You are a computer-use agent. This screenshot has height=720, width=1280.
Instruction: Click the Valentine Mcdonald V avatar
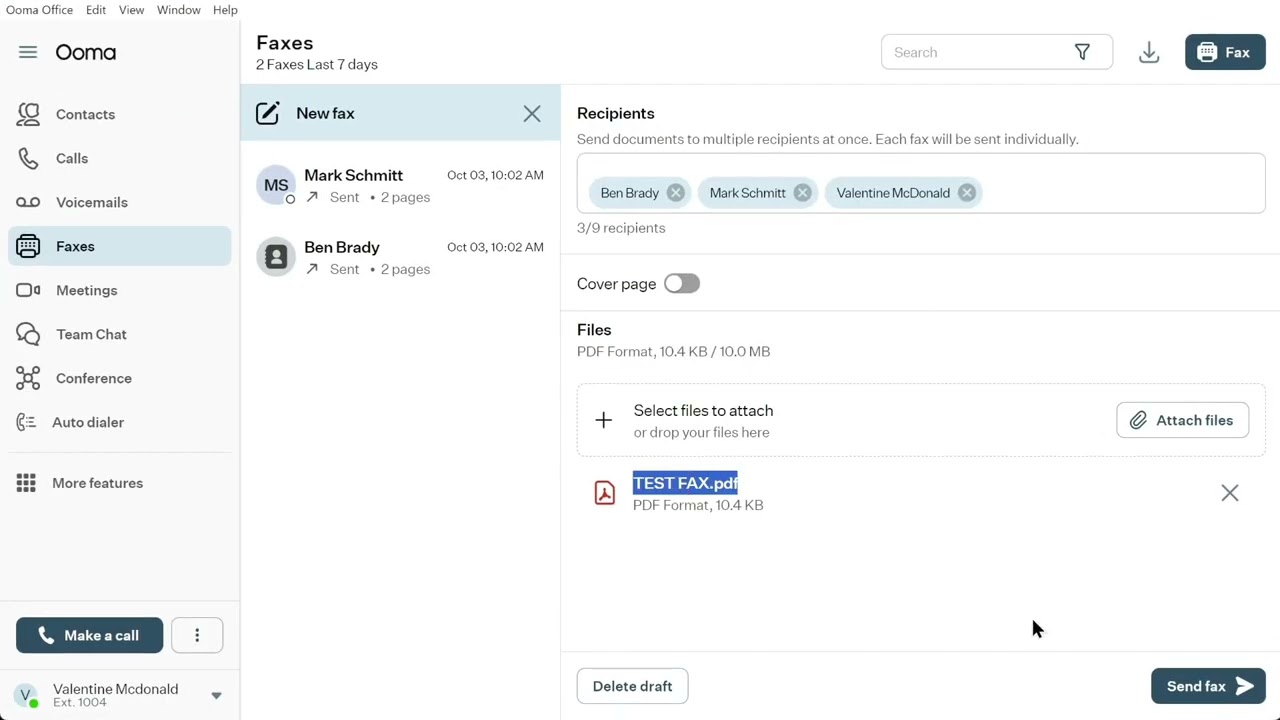click(26, 694)
